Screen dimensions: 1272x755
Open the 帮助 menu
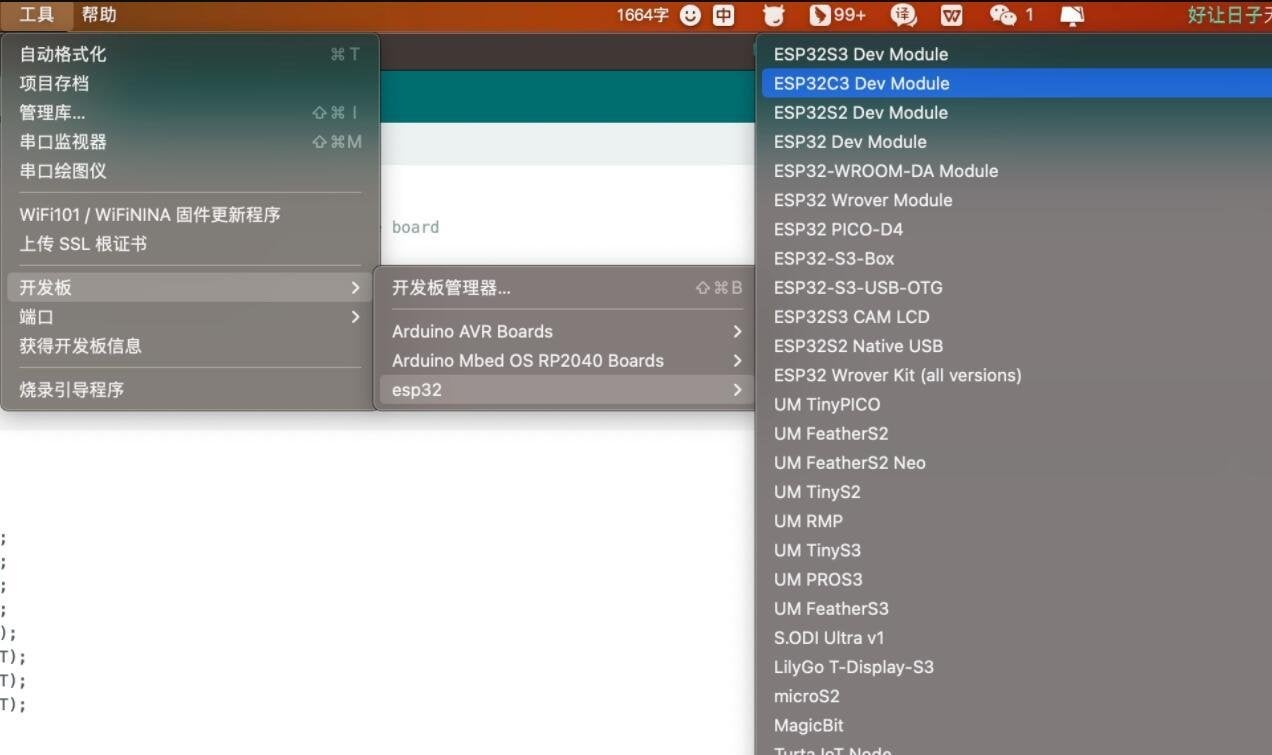[99, 14]
